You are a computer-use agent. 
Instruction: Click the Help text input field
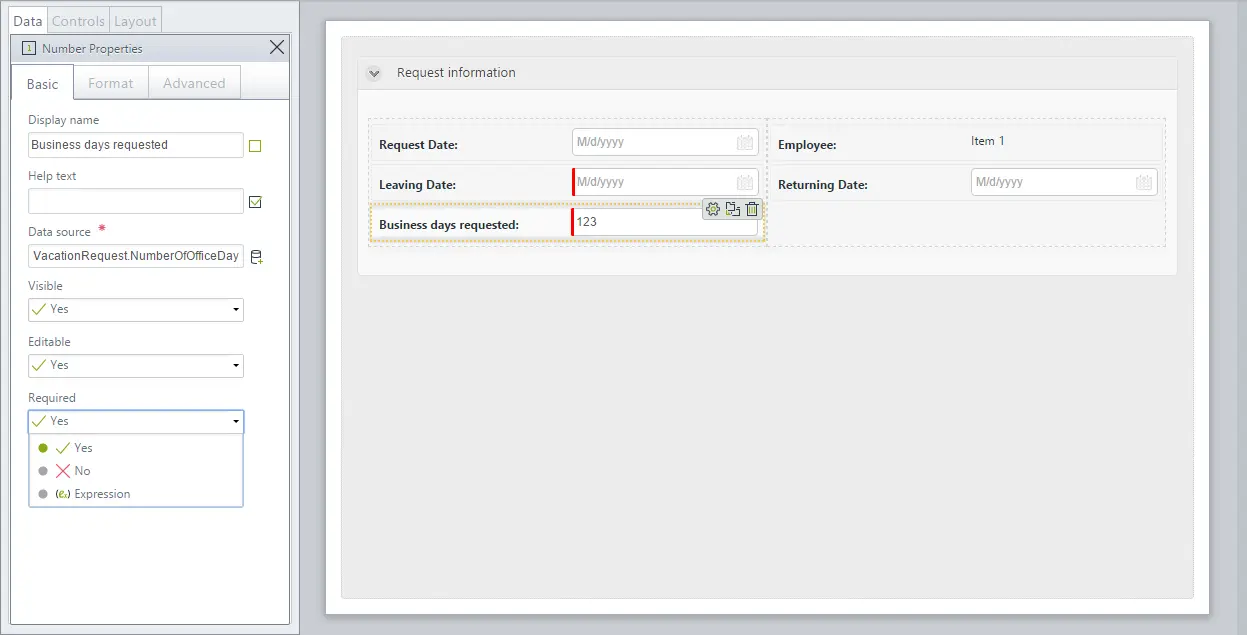tap(136, 201)
